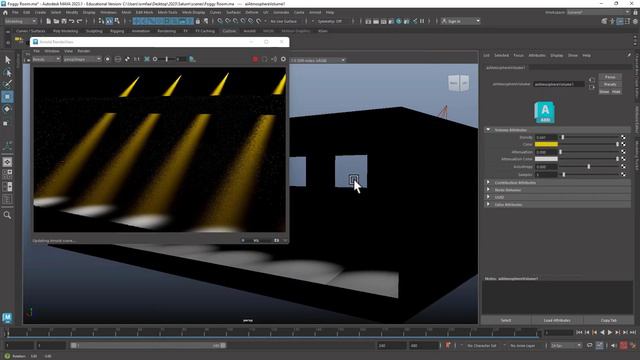
Task: Choose the Paint selection tool
Action: tap(7, 84)
